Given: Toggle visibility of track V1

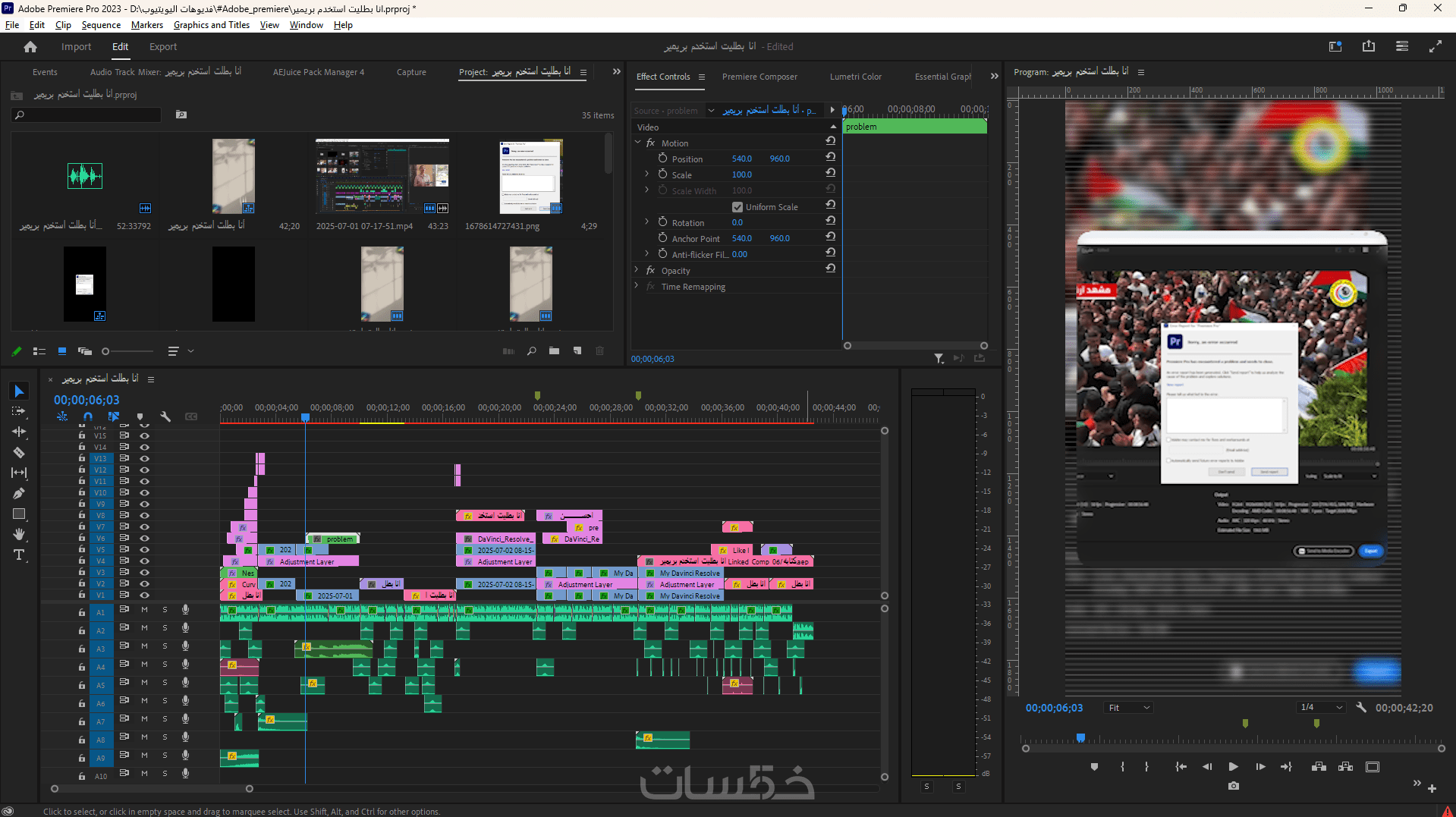Looking at the screenshot, I should (x=144, y=595).
